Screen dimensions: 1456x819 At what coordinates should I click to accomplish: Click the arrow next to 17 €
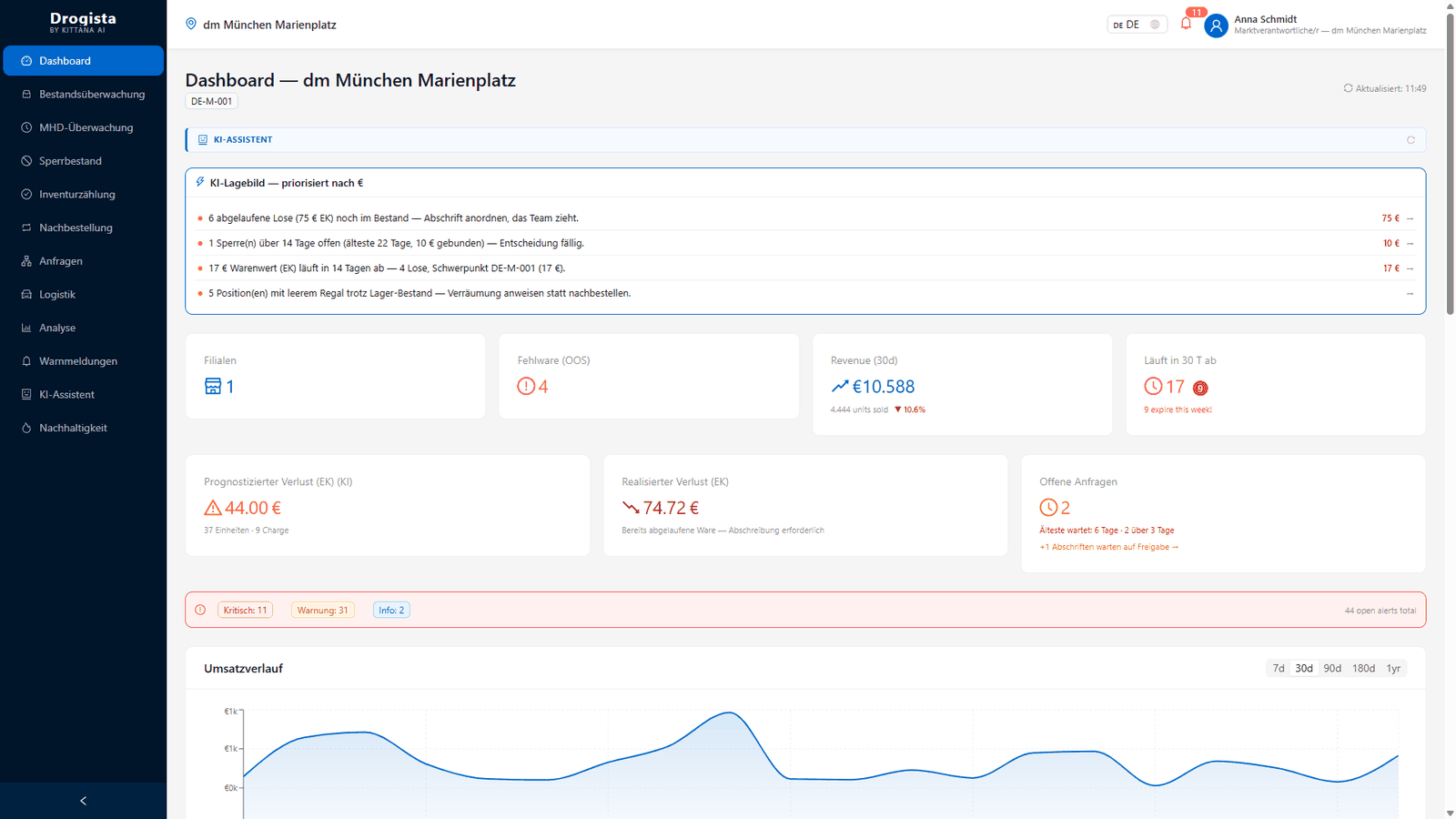[1410, 268]
